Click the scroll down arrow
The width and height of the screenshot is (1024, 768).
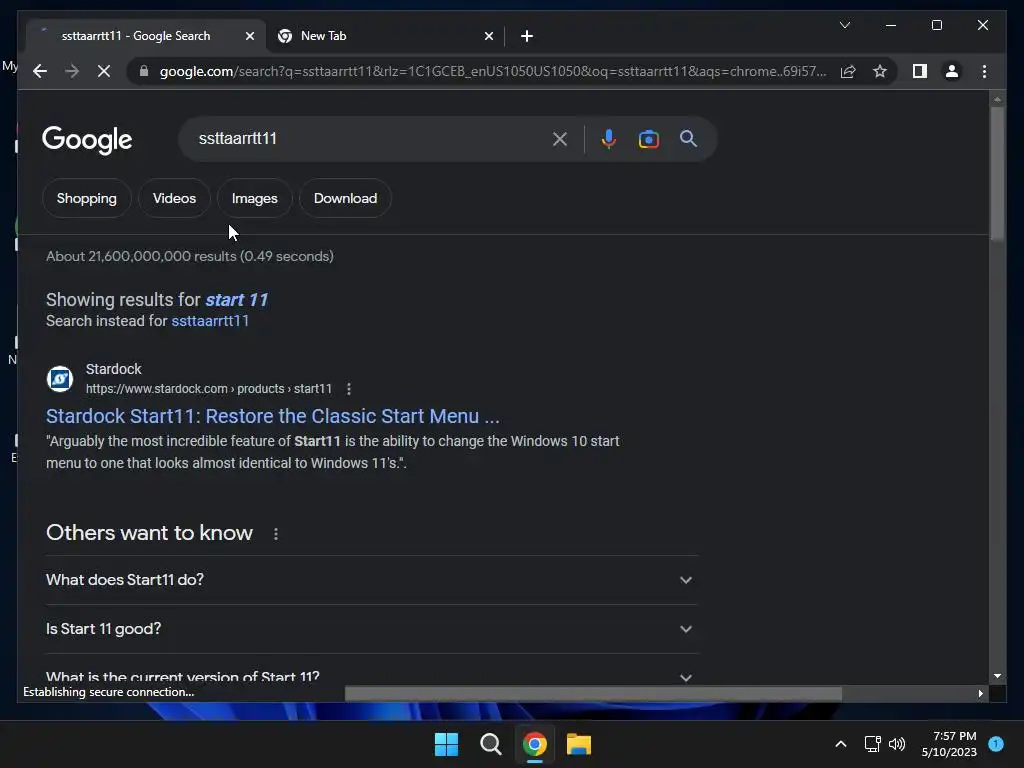coord(997,677)
